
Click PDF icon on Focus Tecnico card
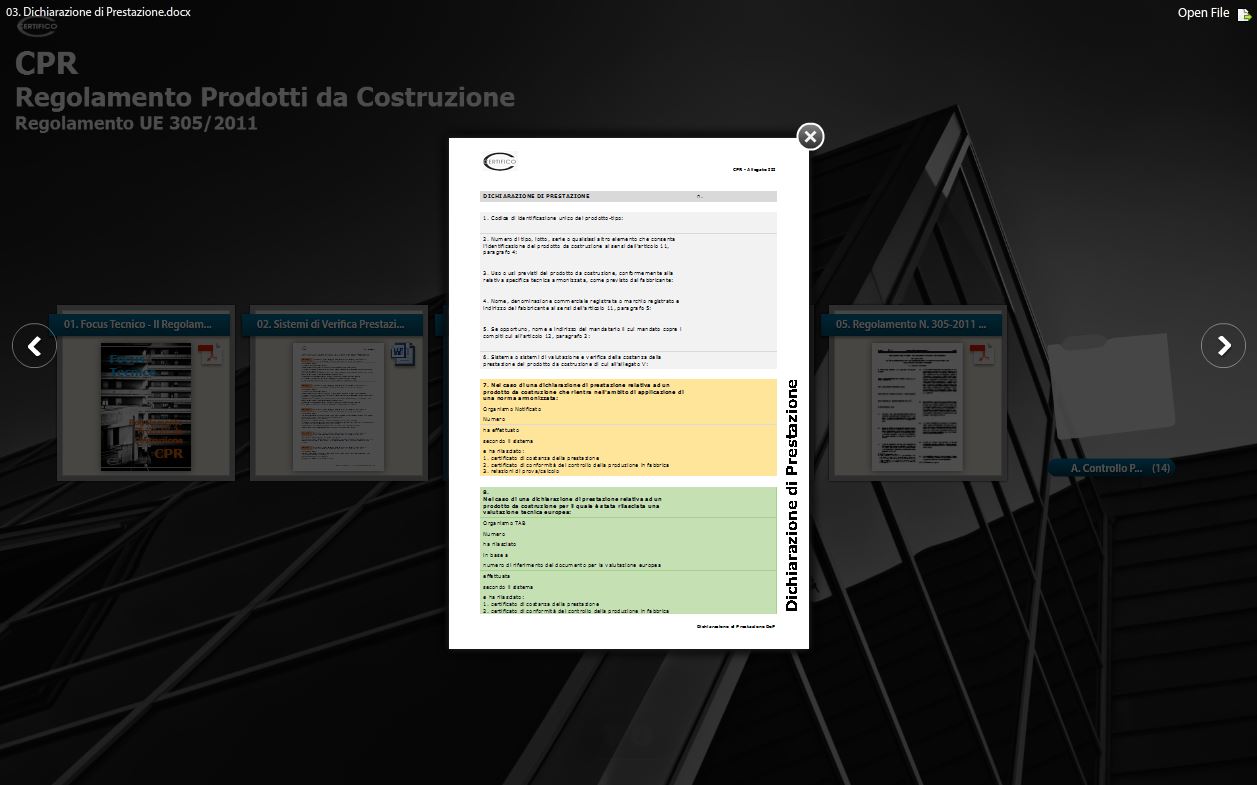(210, 353)
